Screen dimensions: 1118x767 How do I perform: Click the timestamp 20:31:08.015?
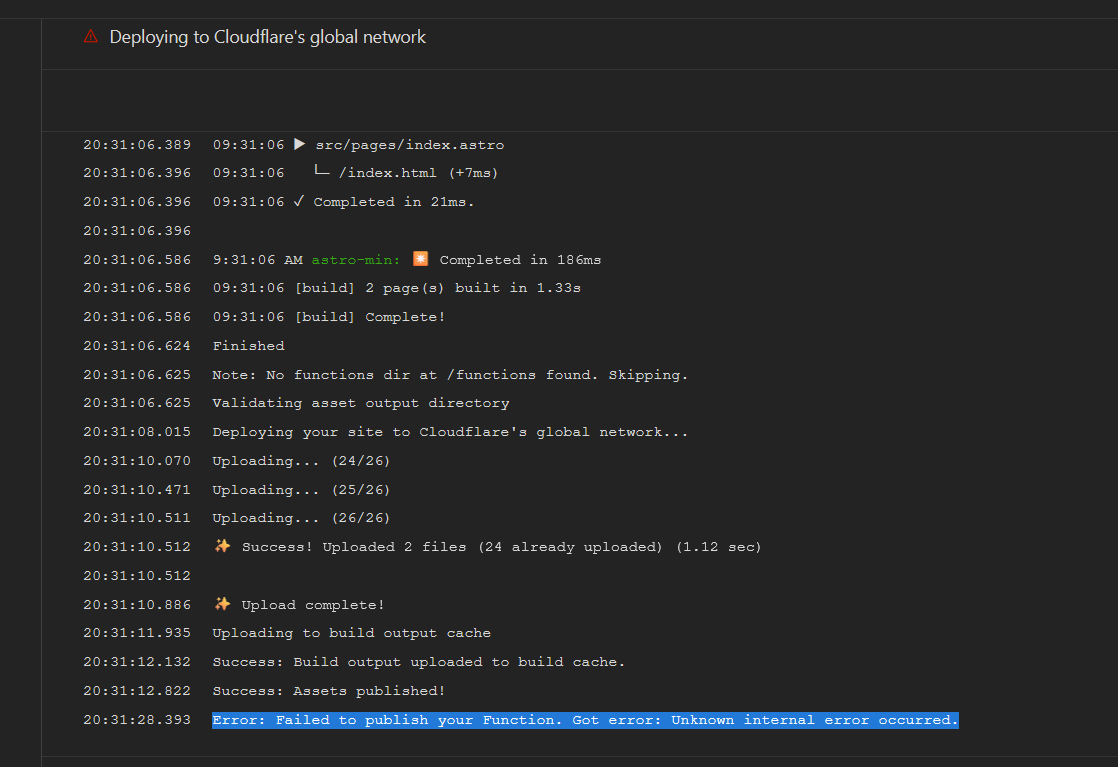(x=137, y=432)
